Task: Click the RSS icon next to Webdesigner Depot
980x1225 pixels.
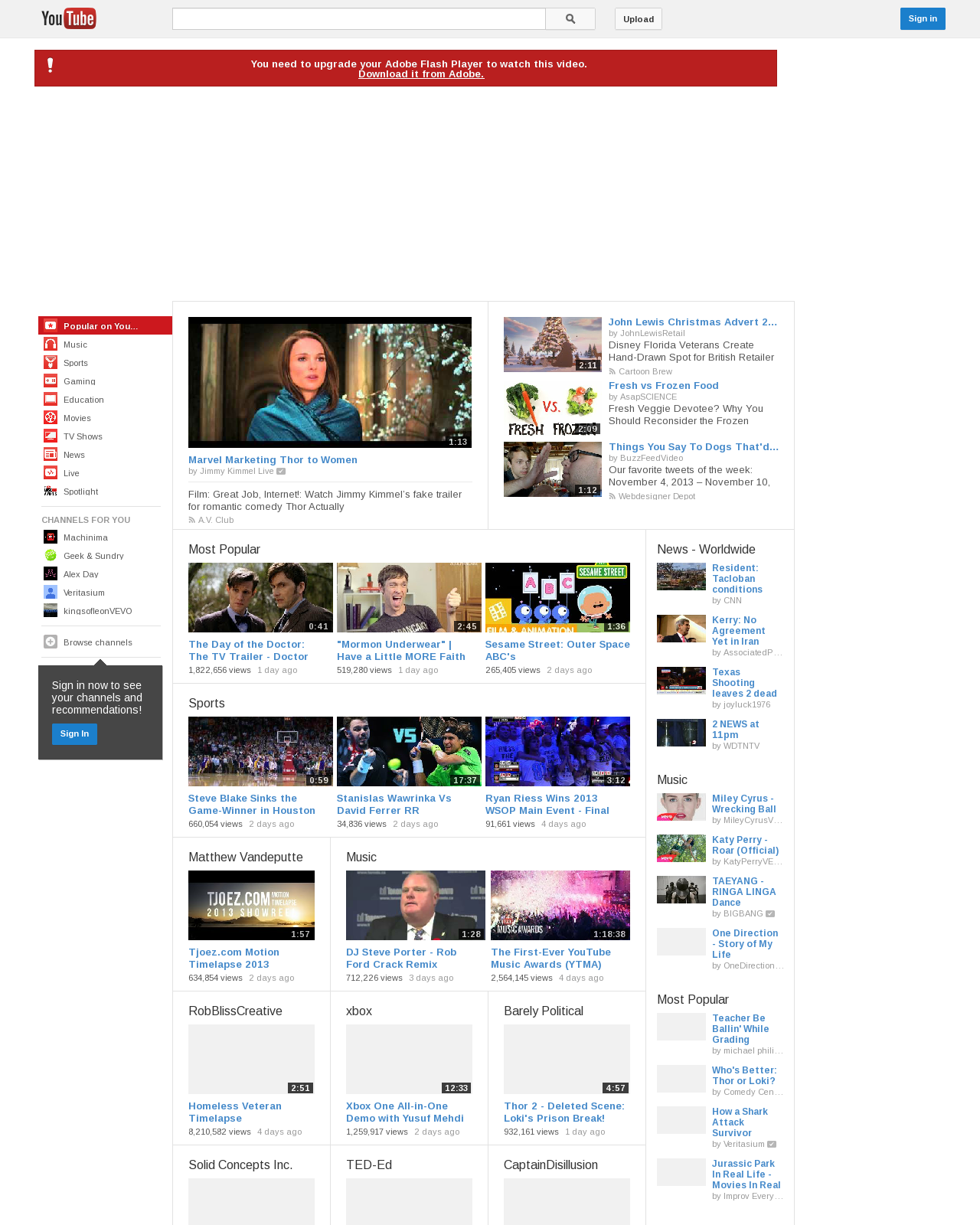Action: (612, 496)
